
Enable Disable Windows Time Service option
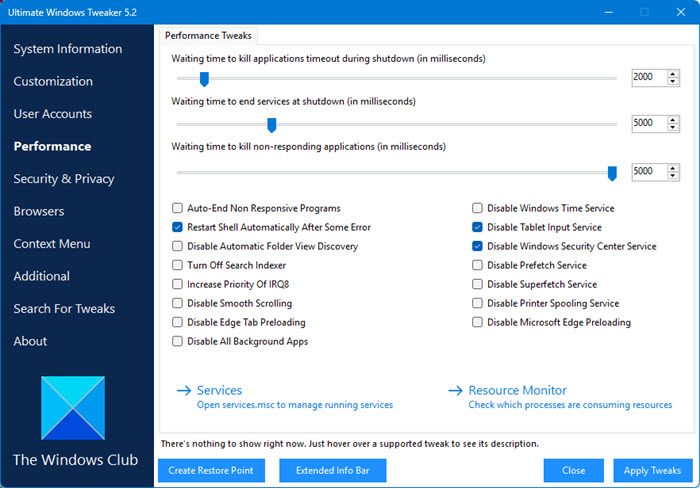pyautogui.click(x=477, y=208)
